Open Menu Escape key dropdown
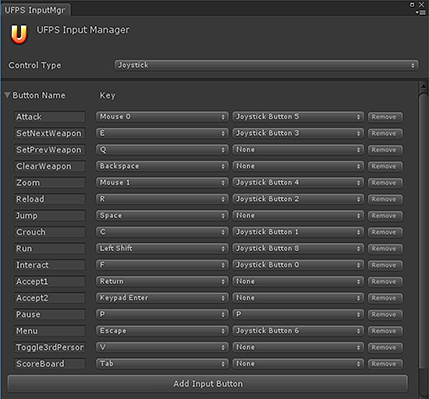The image size is (429, 399). point(162,331)
